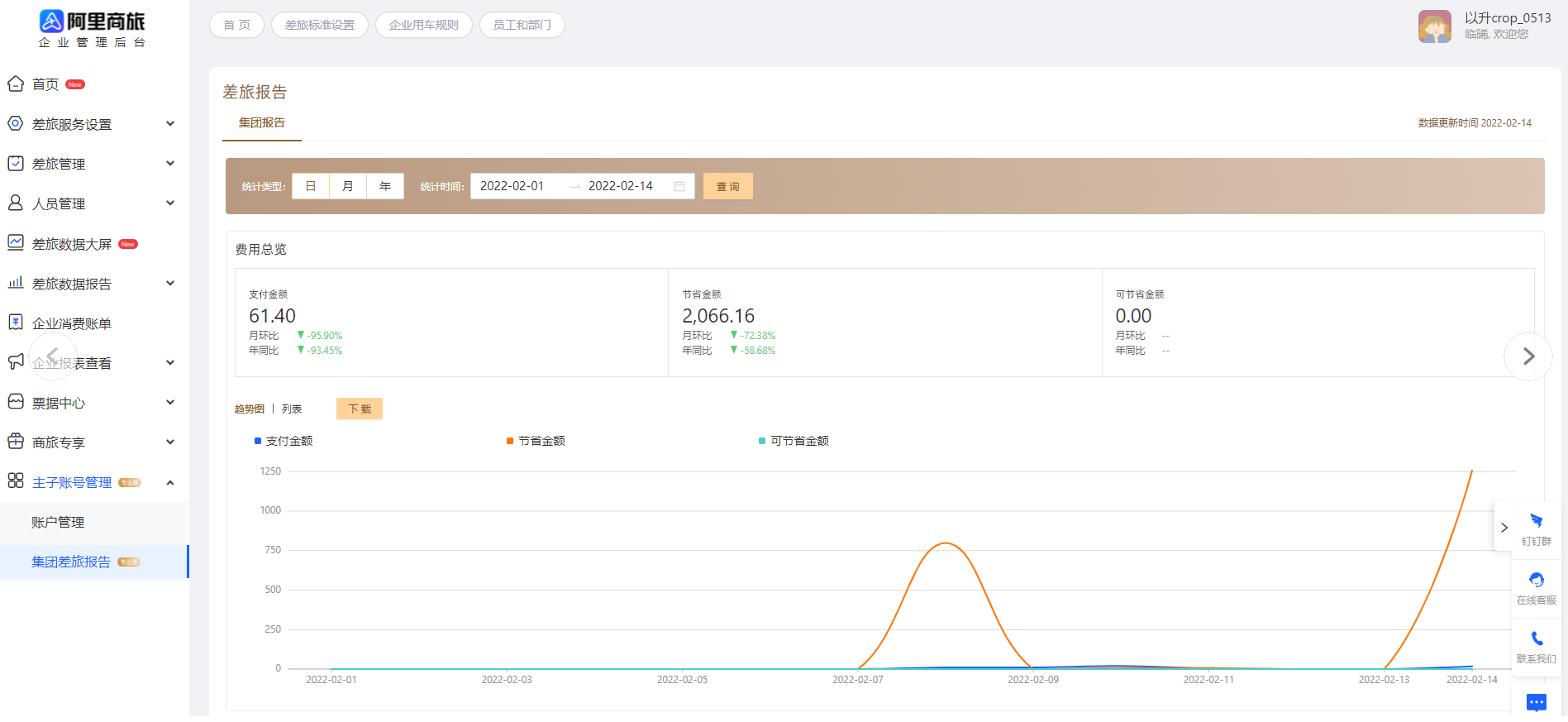Image resolution: width=1568 pixels, height=722 pixels.
Task: Expand 企业报表查看 menu chevron
Action: 170,362
